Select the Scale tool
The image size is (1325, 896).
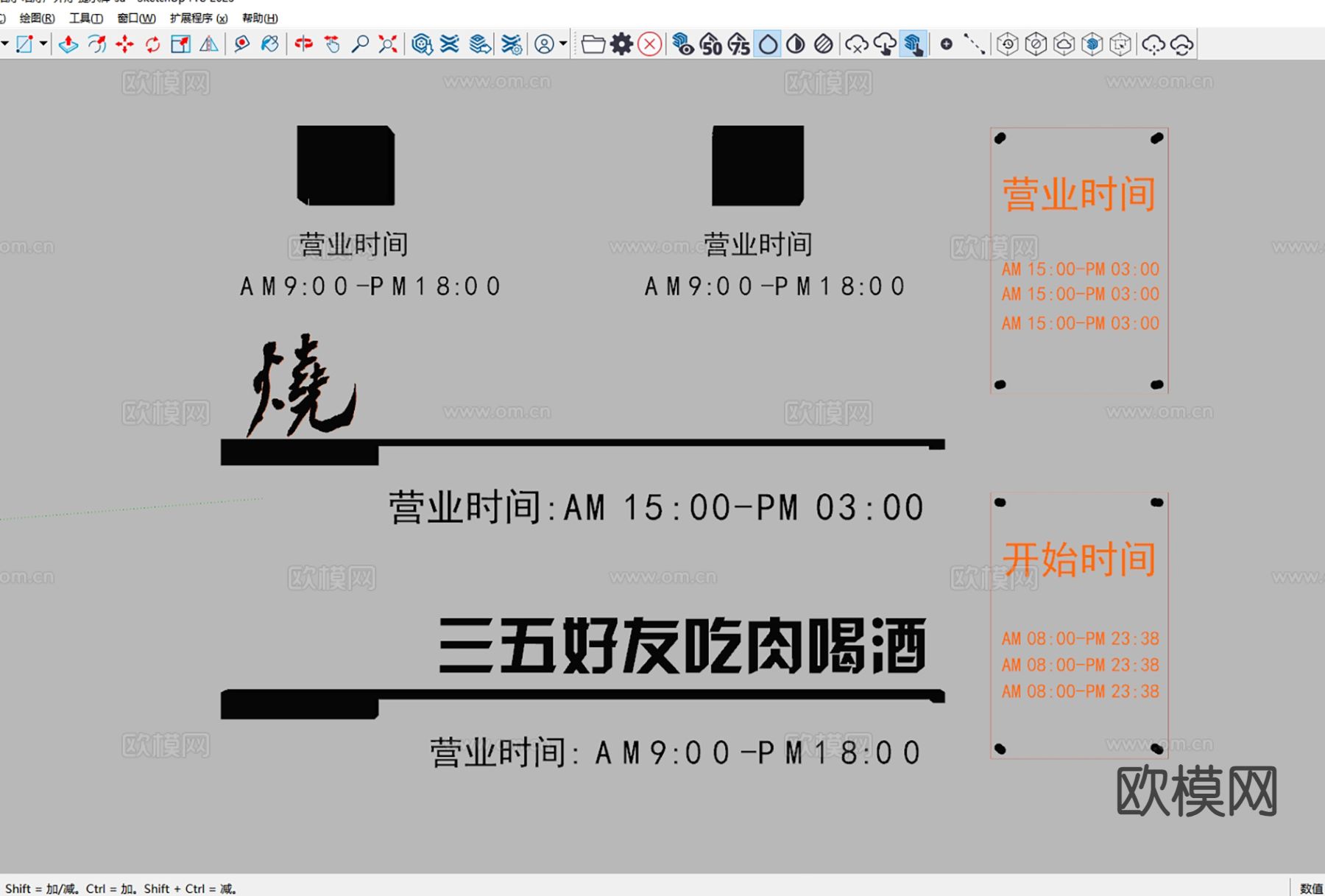click(x=180, y=44)
